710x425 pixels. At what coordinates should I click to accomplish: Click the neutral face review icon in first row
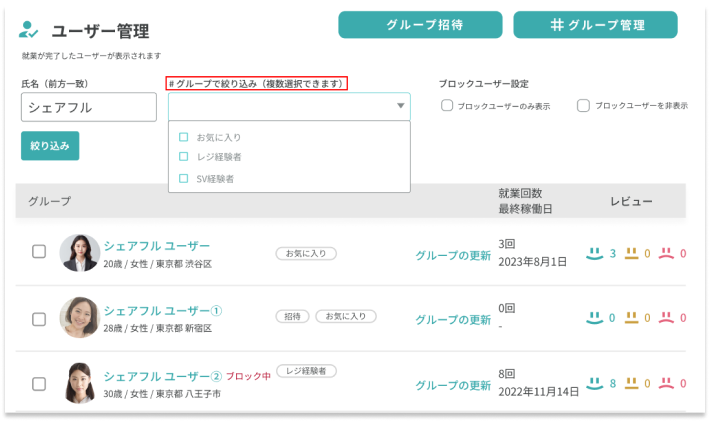(631, 253)
